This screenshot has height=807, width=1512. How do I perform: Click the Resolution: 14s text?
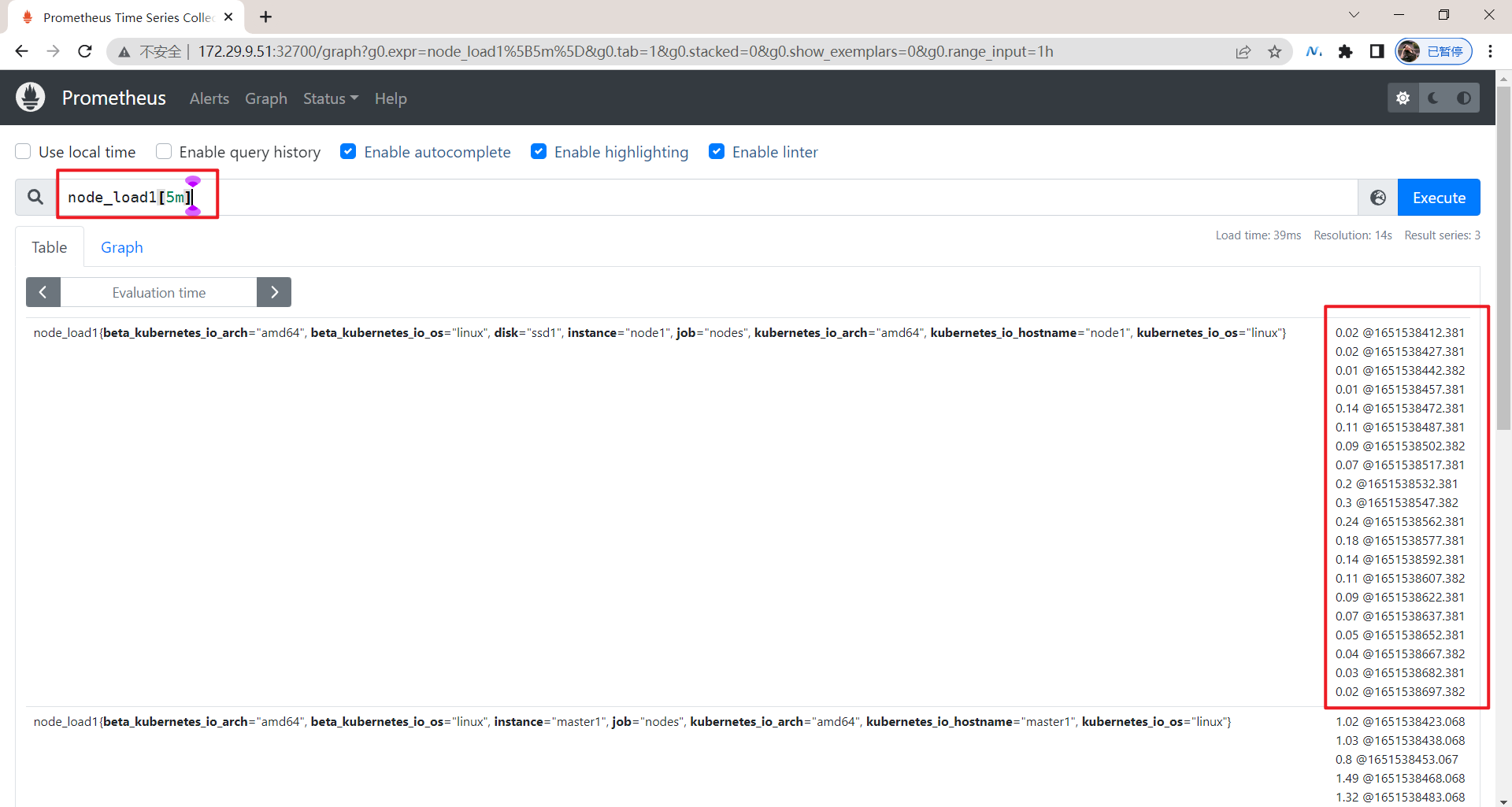(1353, 235)
